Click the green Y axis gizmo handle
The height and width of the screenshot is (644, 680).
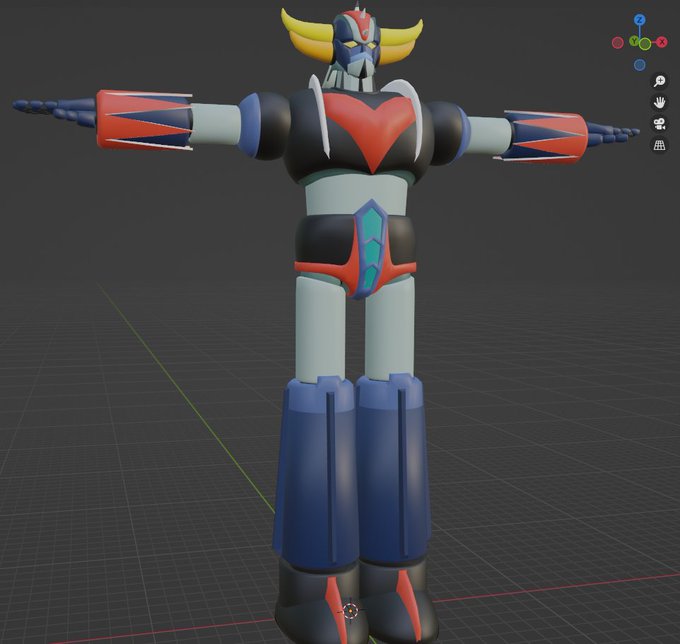[x=634, y=41]
